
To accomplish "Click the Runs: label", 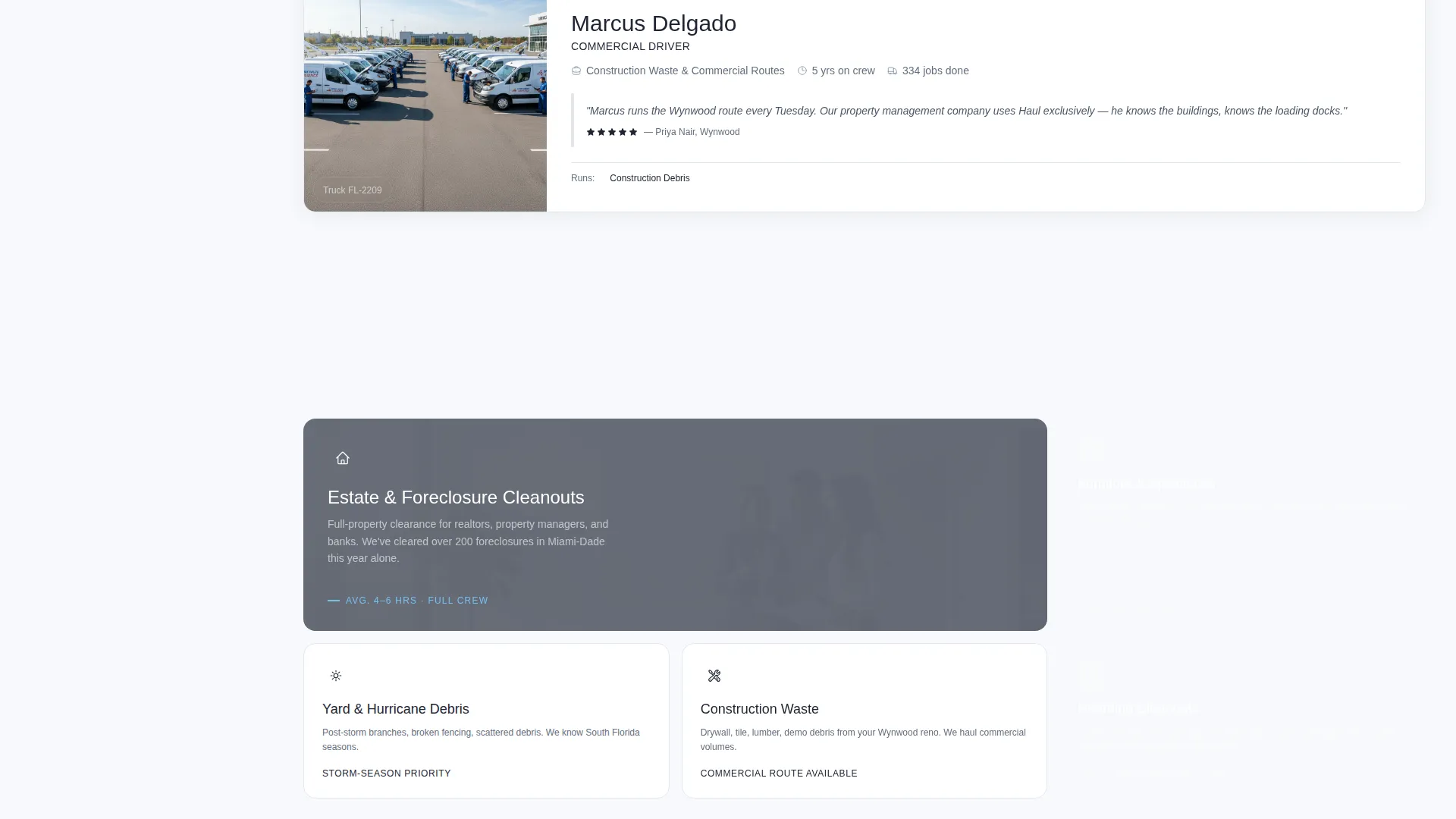I will [582, 178].
